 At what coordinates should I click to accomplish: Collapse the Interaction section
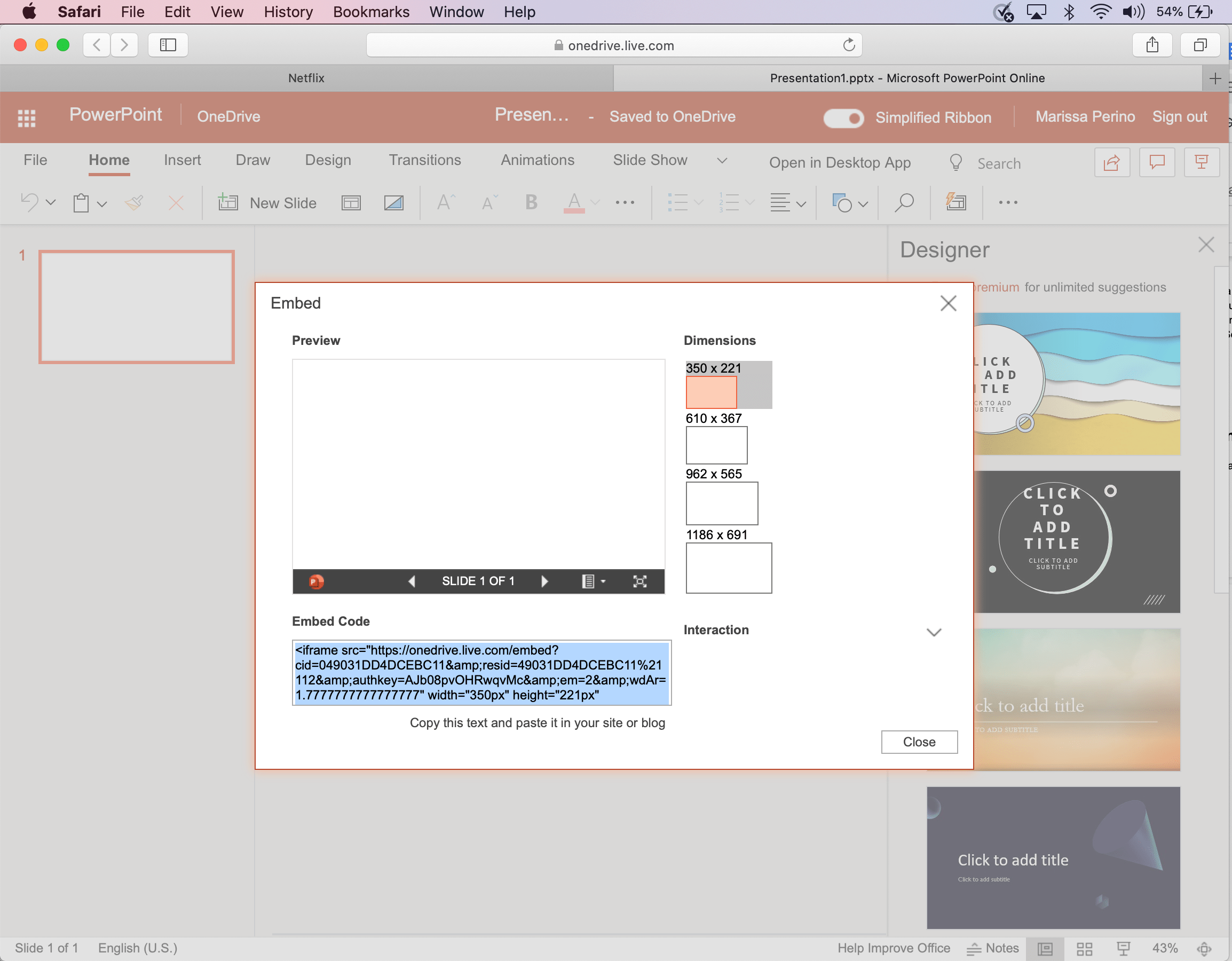pyautogui.click(x=934, y=632)
